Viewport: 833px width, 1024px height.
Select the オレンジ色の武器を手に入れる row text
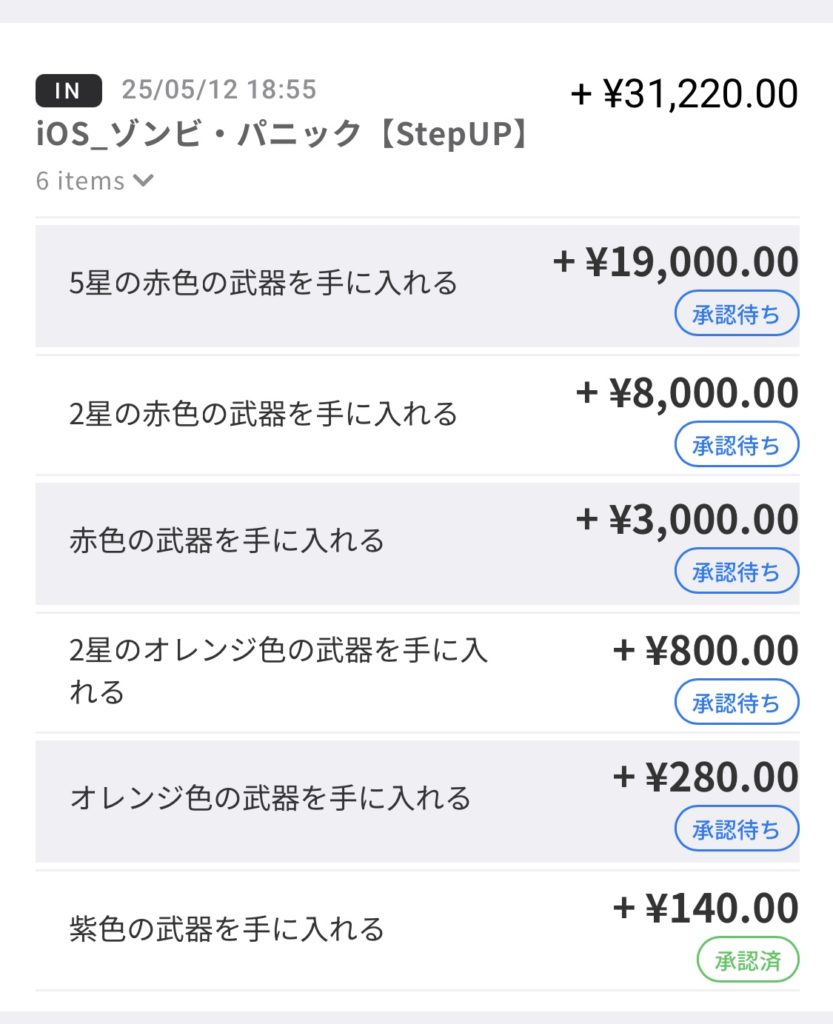coord(270,799)
